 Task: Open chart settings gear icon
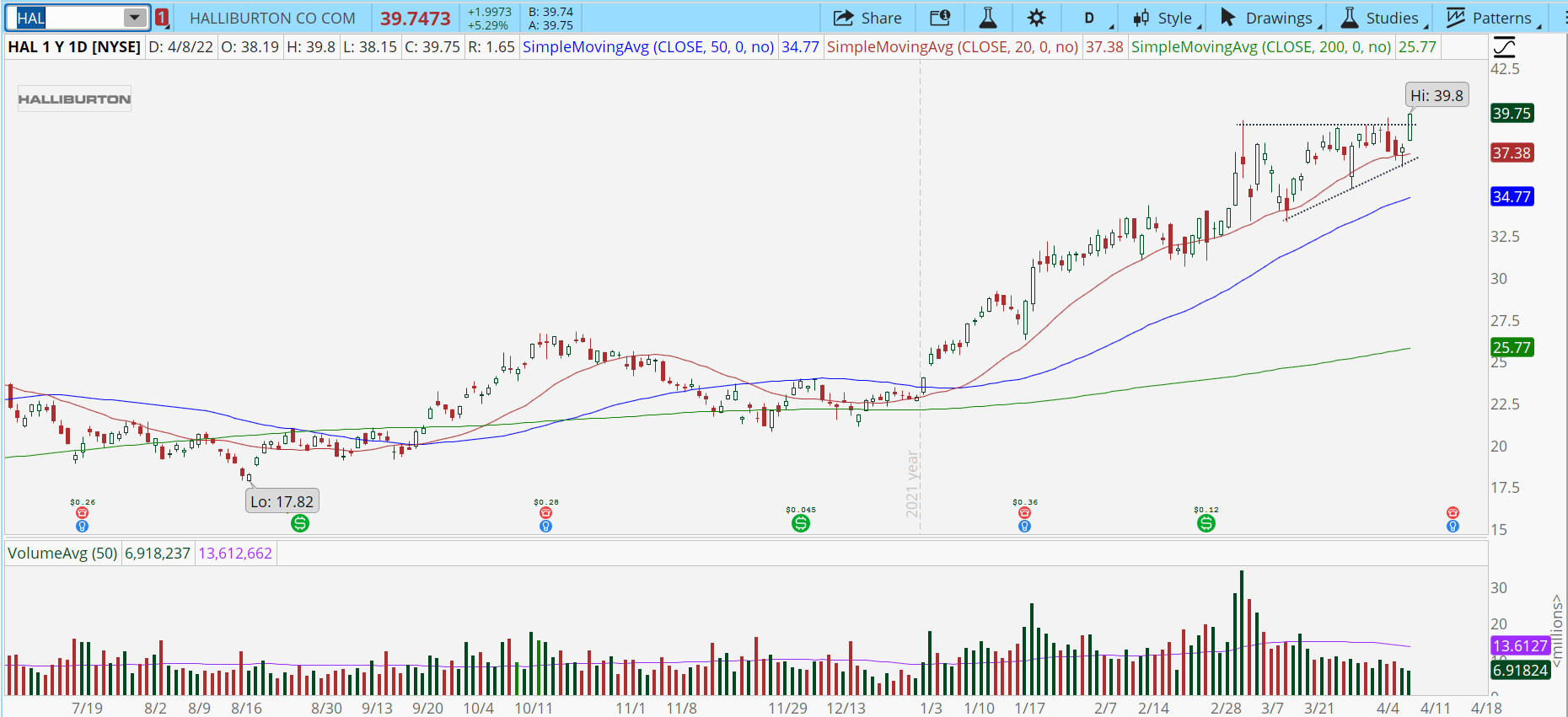click(1037, 18)
